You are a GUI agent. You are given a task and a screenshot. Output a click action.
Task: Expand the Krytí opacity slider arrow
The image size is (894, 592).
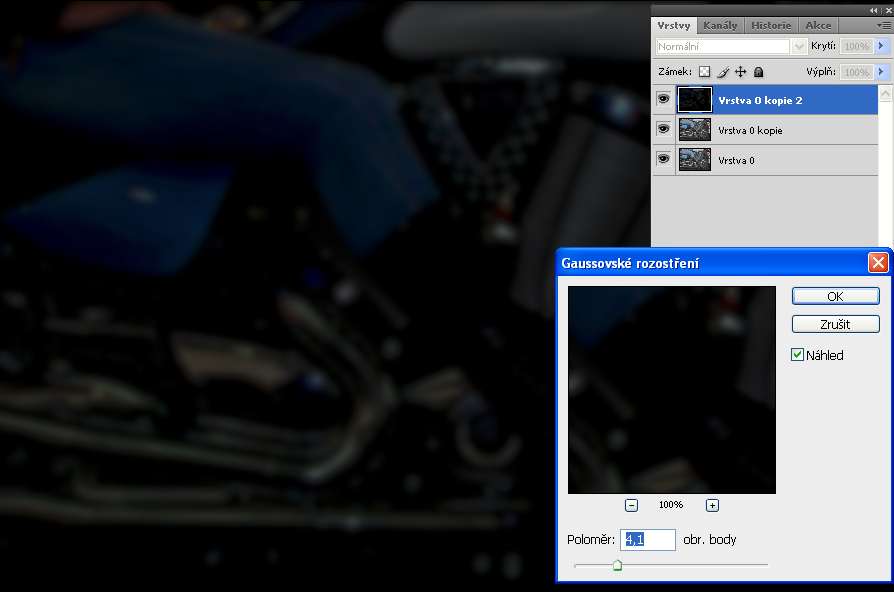click(x=881, y=46)
